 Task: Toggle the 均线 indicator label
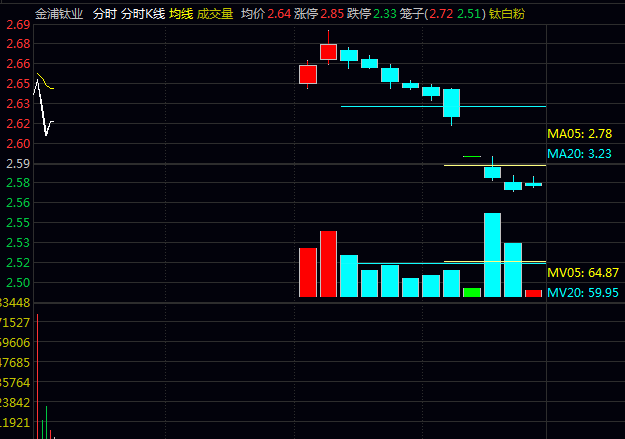point(181,14)
